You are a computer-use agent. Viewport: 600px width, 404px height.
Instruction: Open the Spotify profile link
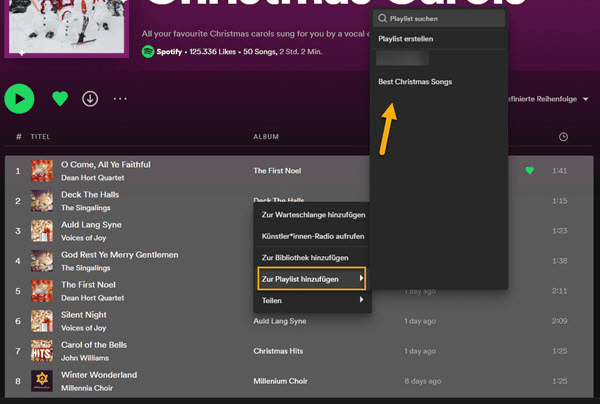[169, 52]
